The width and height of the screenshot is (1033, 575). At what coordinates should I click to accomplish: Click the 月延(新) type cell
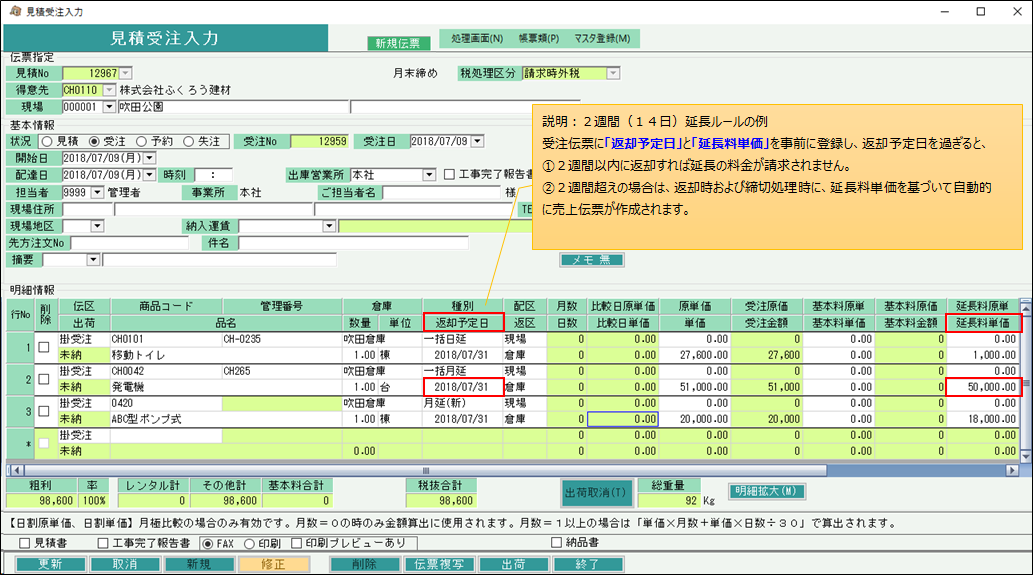462,403
